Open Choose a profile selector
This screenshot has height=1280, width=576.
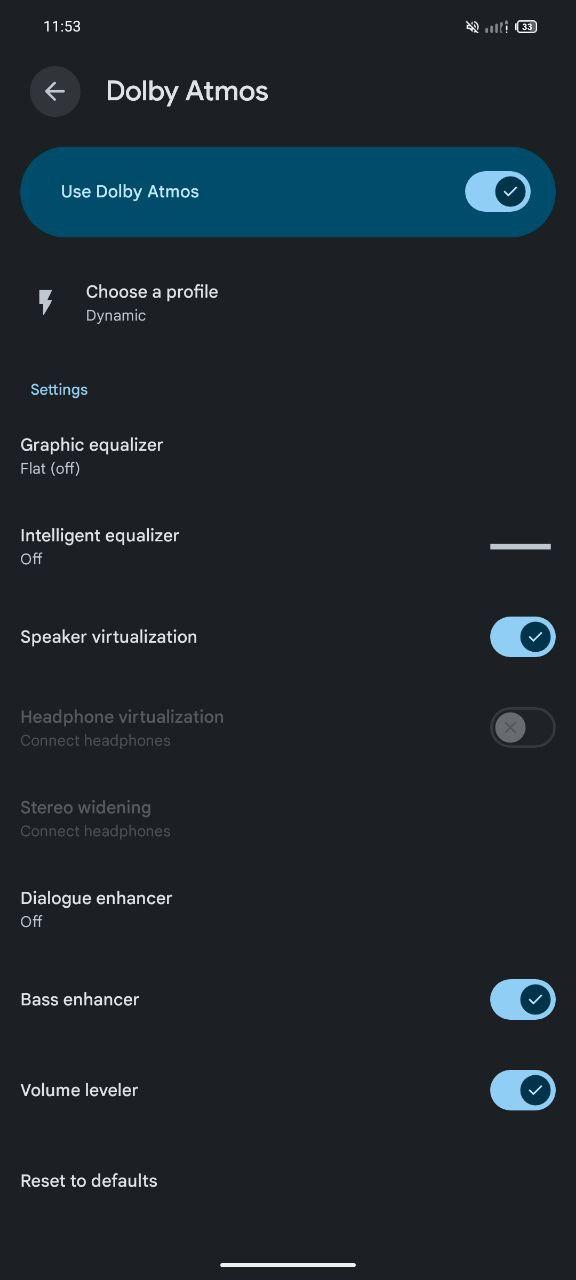point(288,303)
